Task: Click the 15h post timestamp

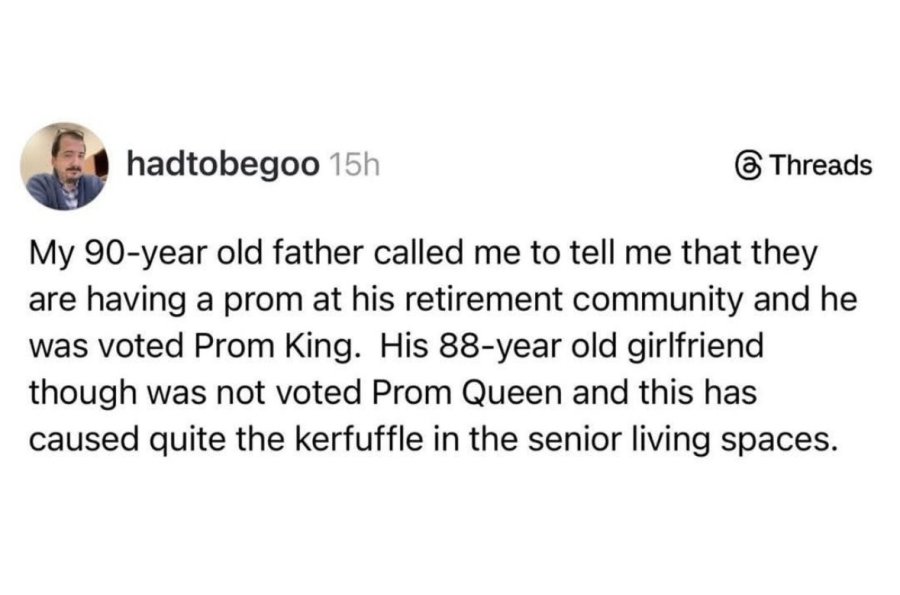Action: coord(355,166)
